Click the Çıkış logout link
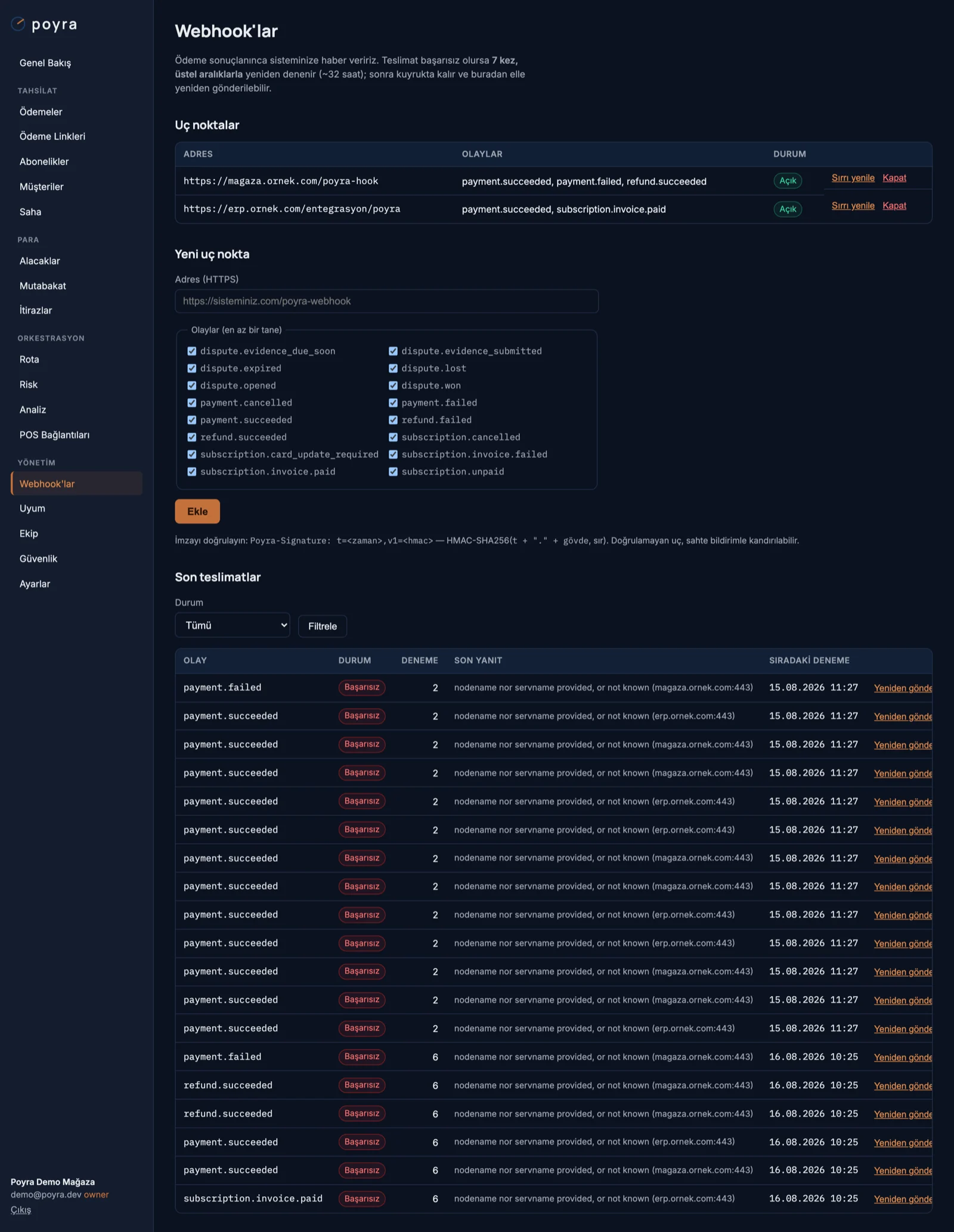Viewport: 954px width, 1232px height. pos(21,1210)
